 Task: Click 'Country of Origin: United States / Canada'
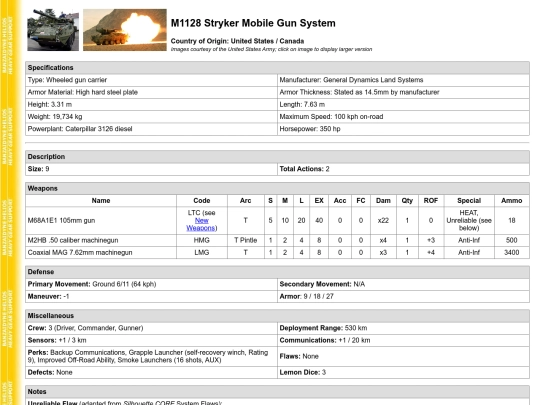click(x=237, y=41)
